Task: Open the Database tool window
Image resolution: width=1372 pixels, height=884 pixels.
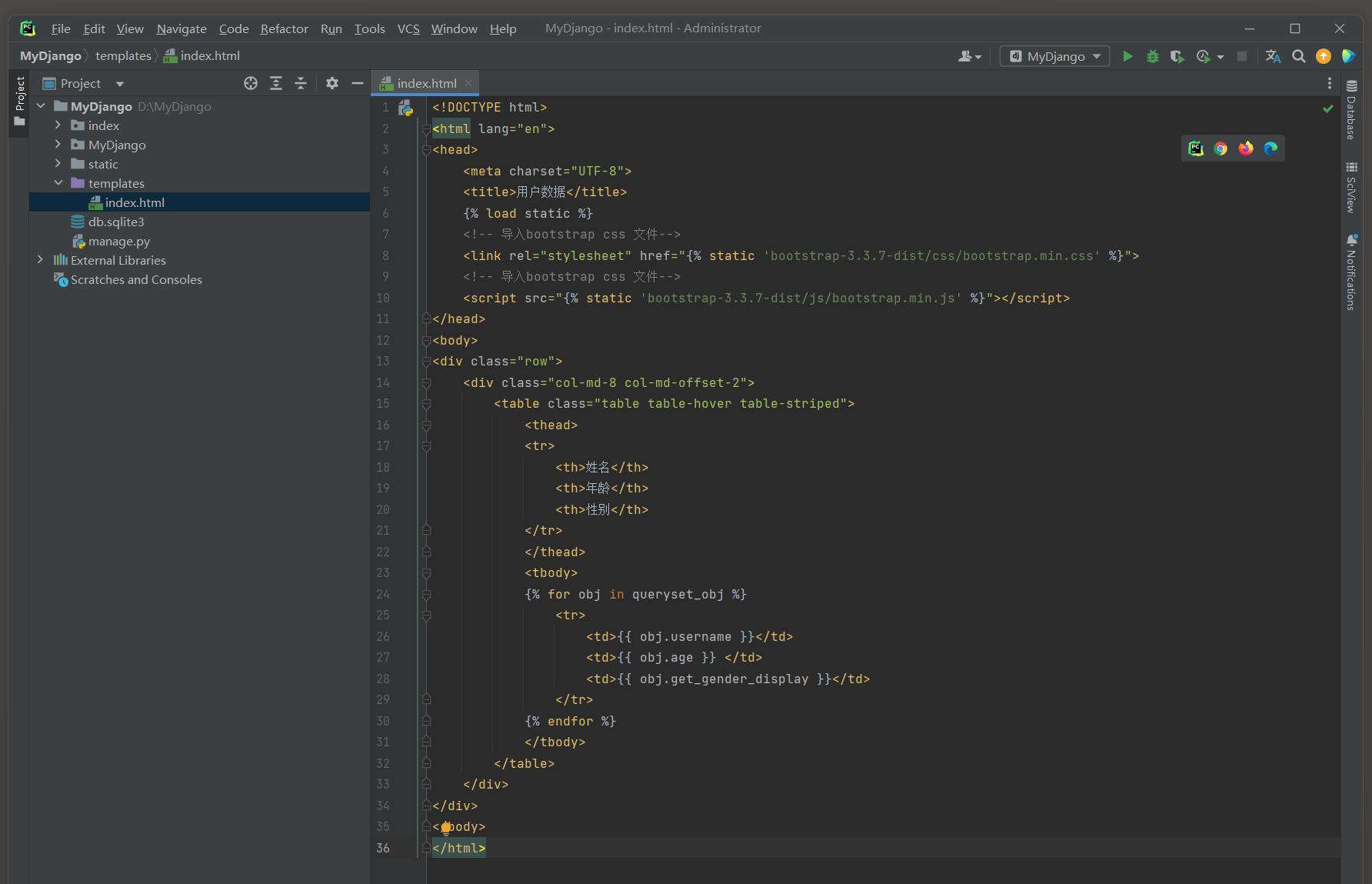Action: tap(1351, 108)
